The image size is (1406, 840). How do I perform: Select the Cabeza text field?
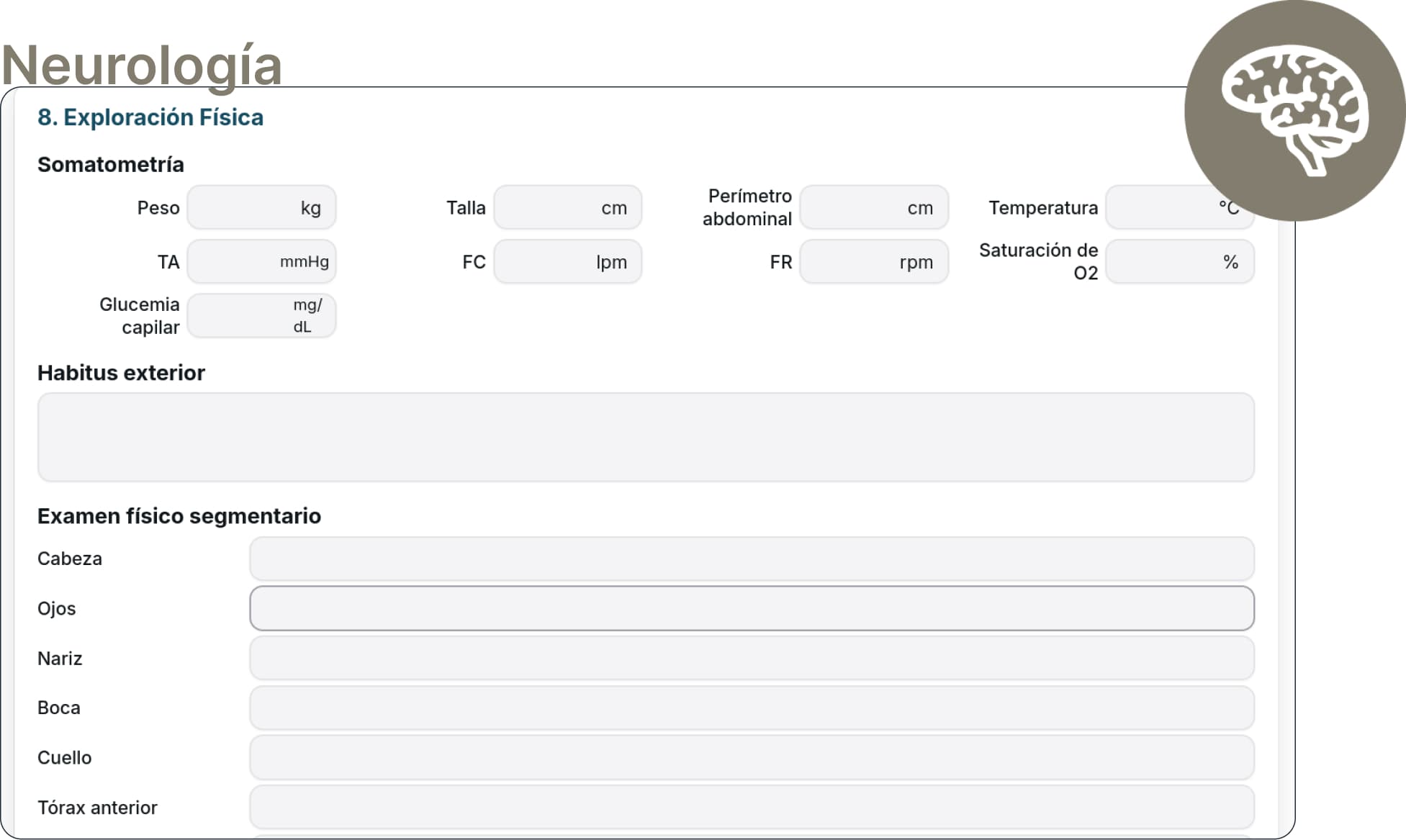[752, 559]
